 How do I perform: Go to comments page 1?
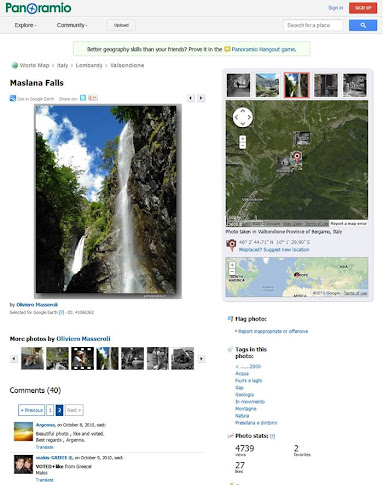[x=50, y=410]
